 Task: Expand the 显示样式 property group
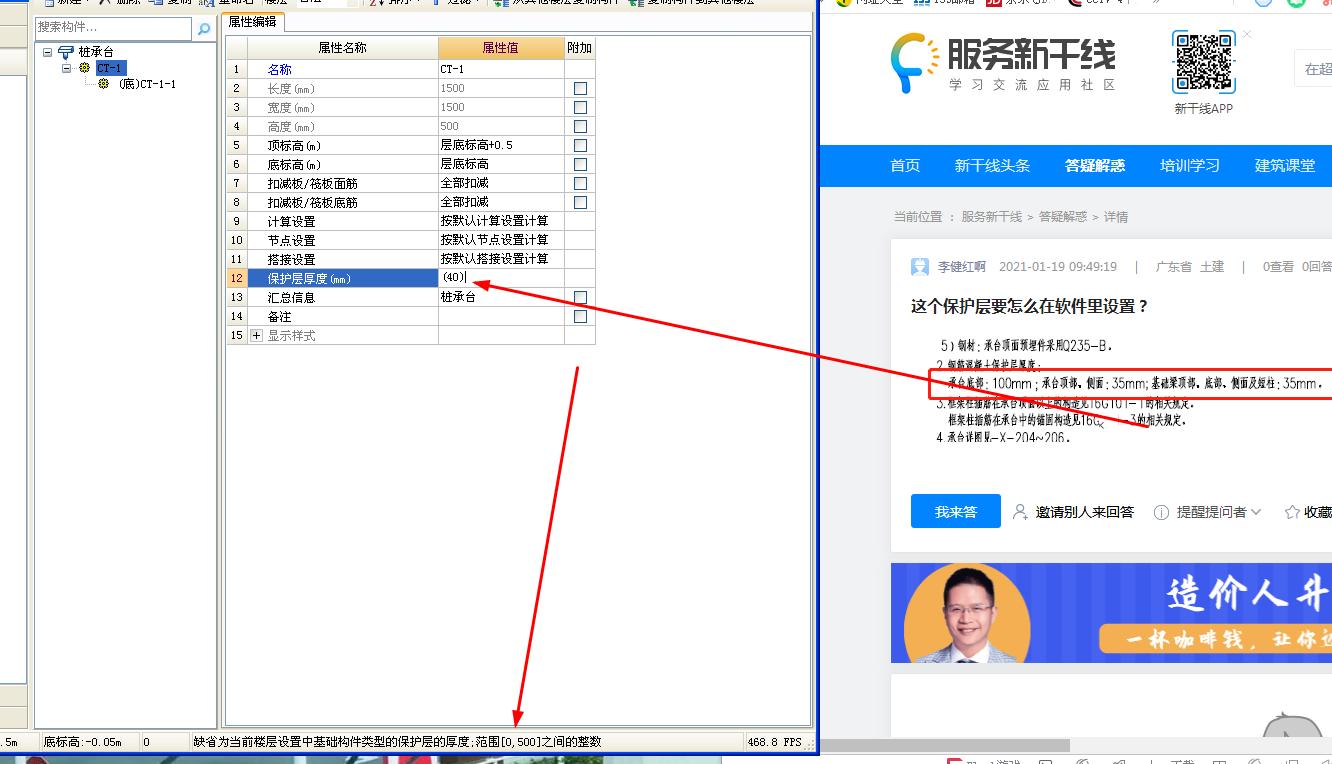pos(256,336)
